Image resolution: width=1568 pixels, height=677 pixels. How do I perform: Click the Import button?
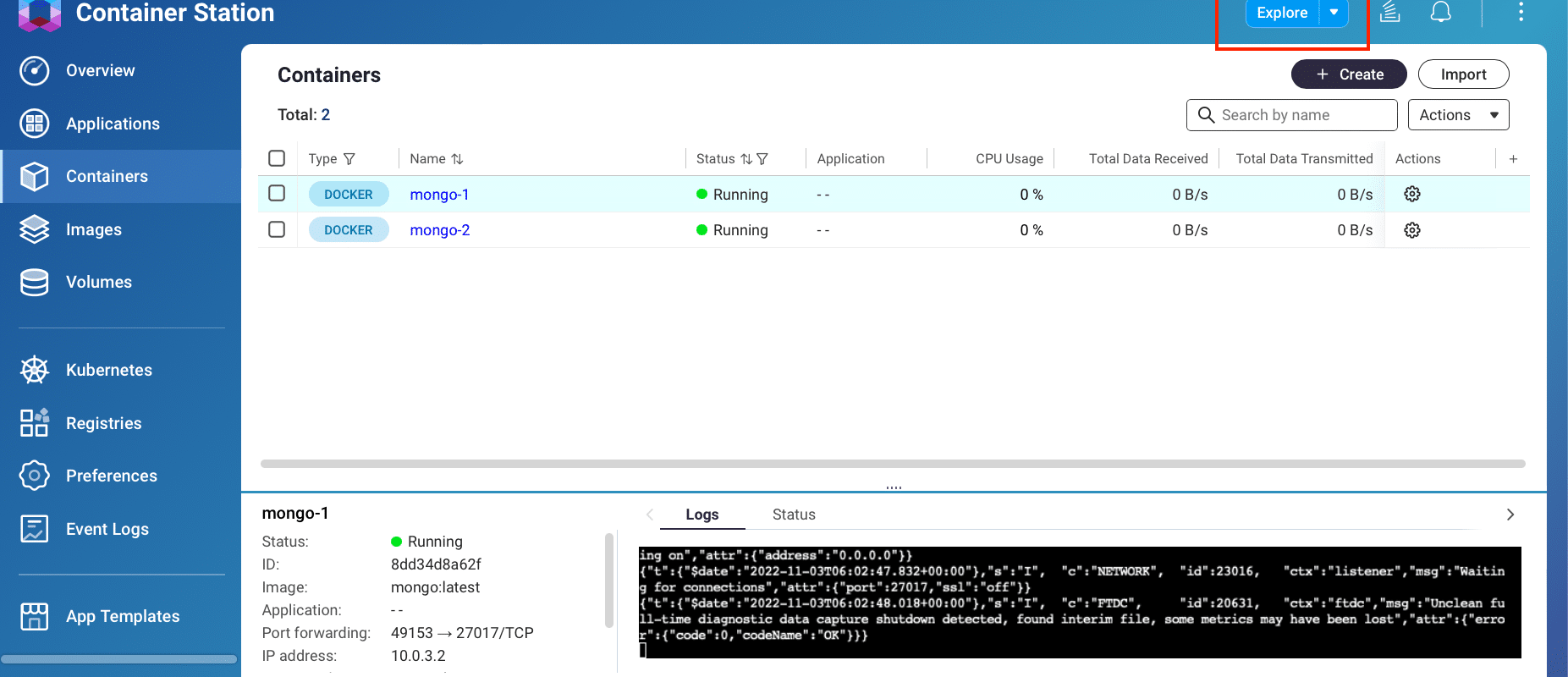1463,74
